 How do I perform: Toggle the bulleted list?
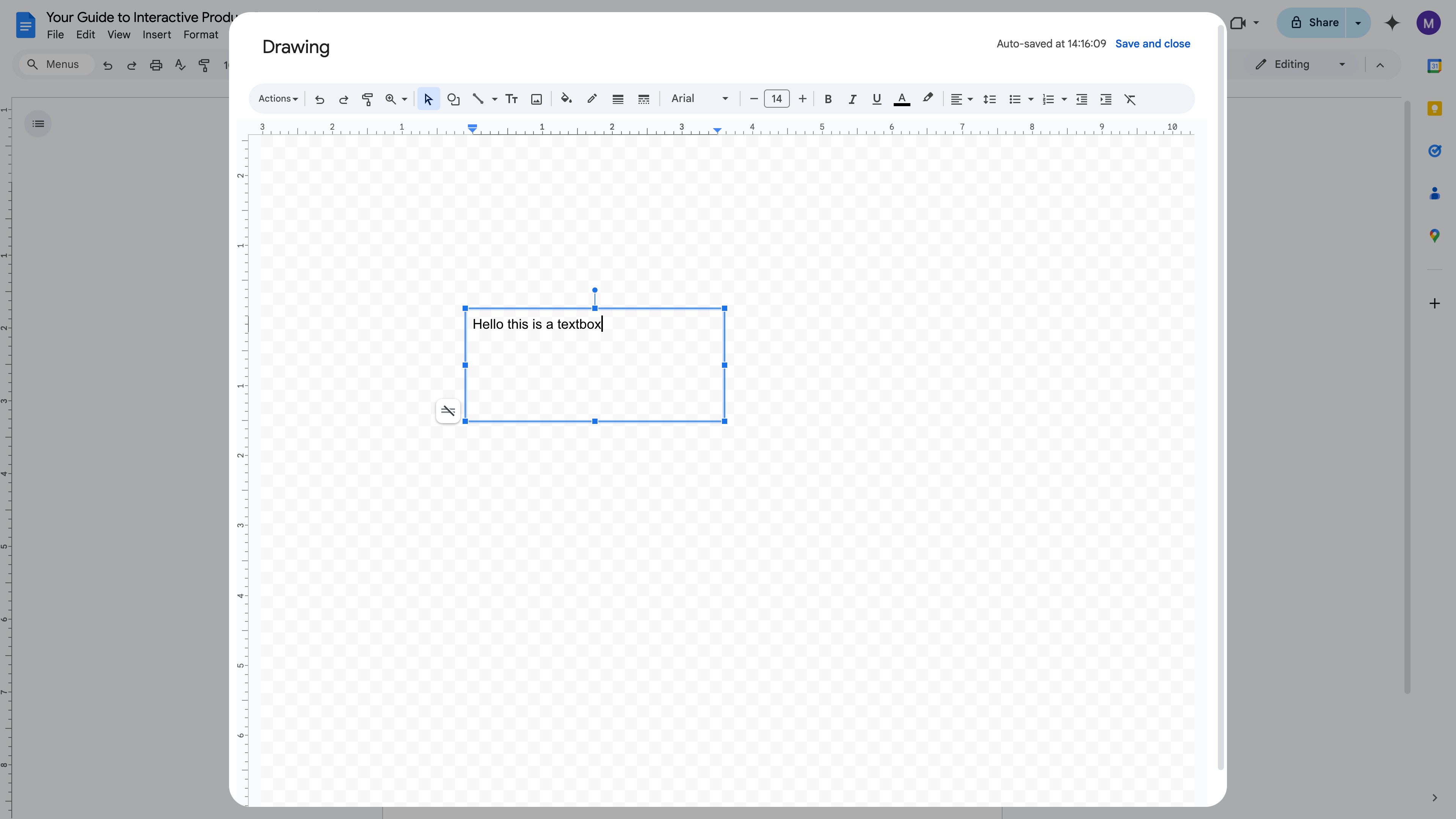pos(1015,99)
